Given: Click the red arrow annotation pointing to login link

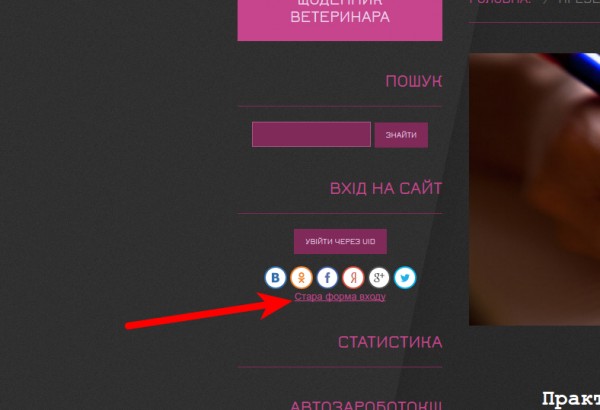Looking at the screenshot, I should [x=209, y=310].
